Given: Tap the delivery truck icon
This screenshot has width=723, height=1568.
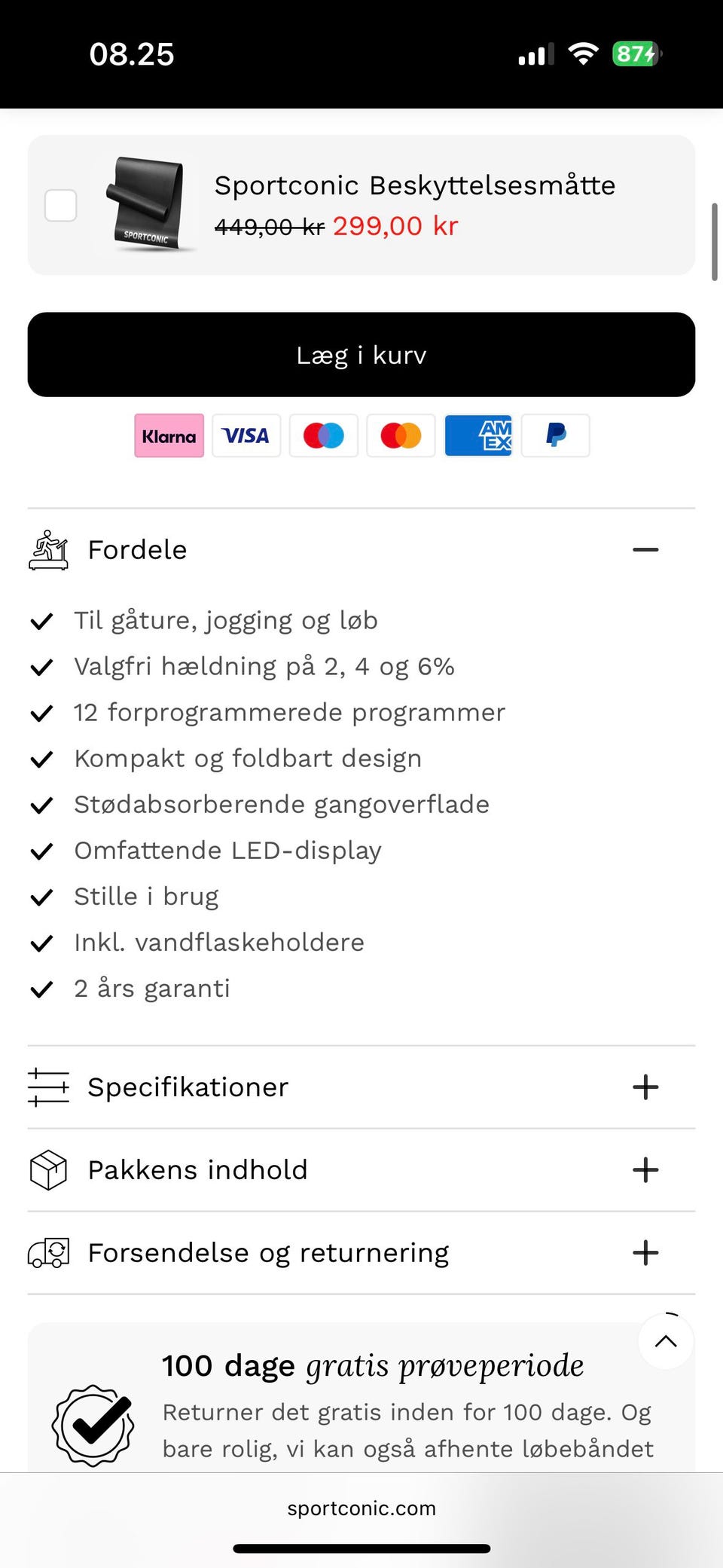Looking at the screenshot, I should [48, 1253].
